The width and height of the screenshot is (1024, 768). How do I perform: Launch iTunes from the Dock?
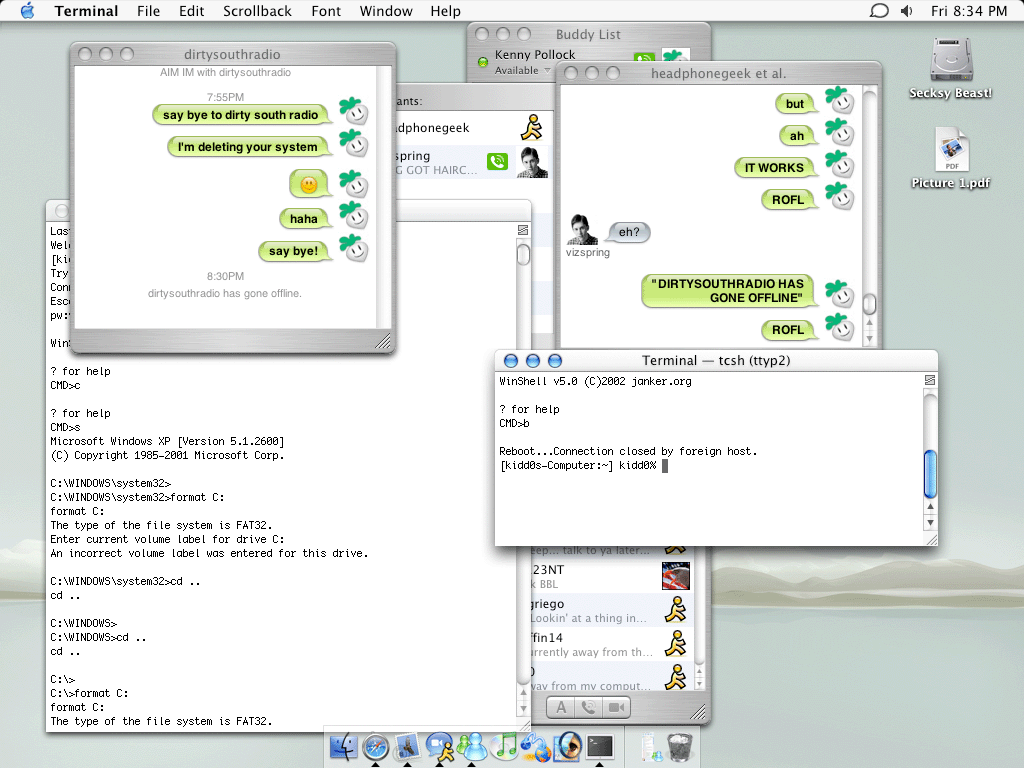[x=504, y=747]
